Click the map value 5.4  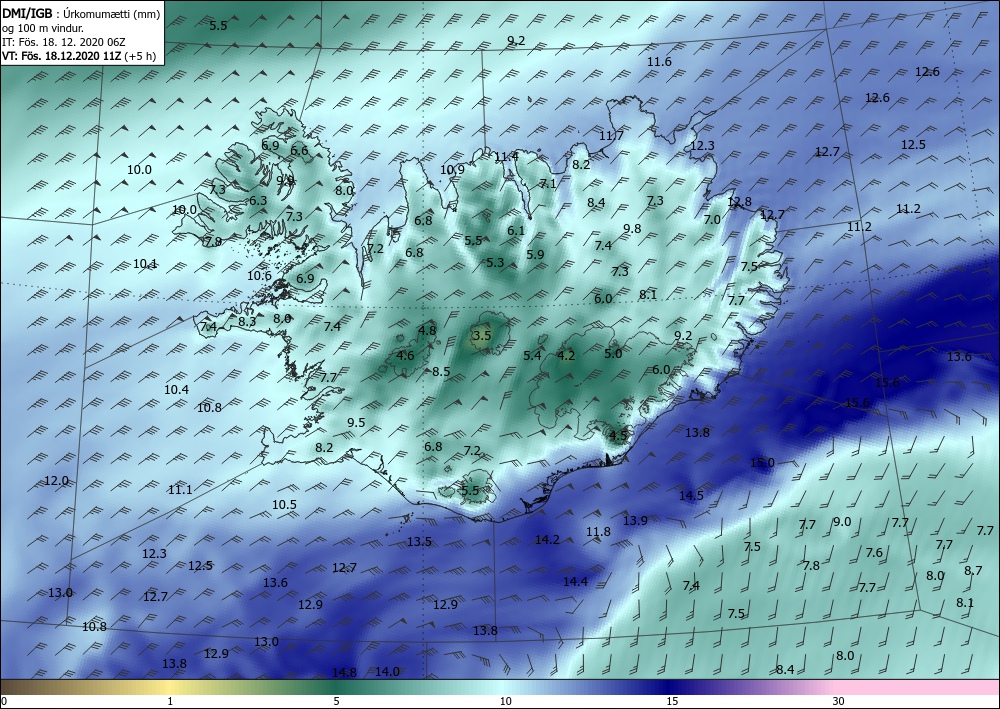click(533, 356)
